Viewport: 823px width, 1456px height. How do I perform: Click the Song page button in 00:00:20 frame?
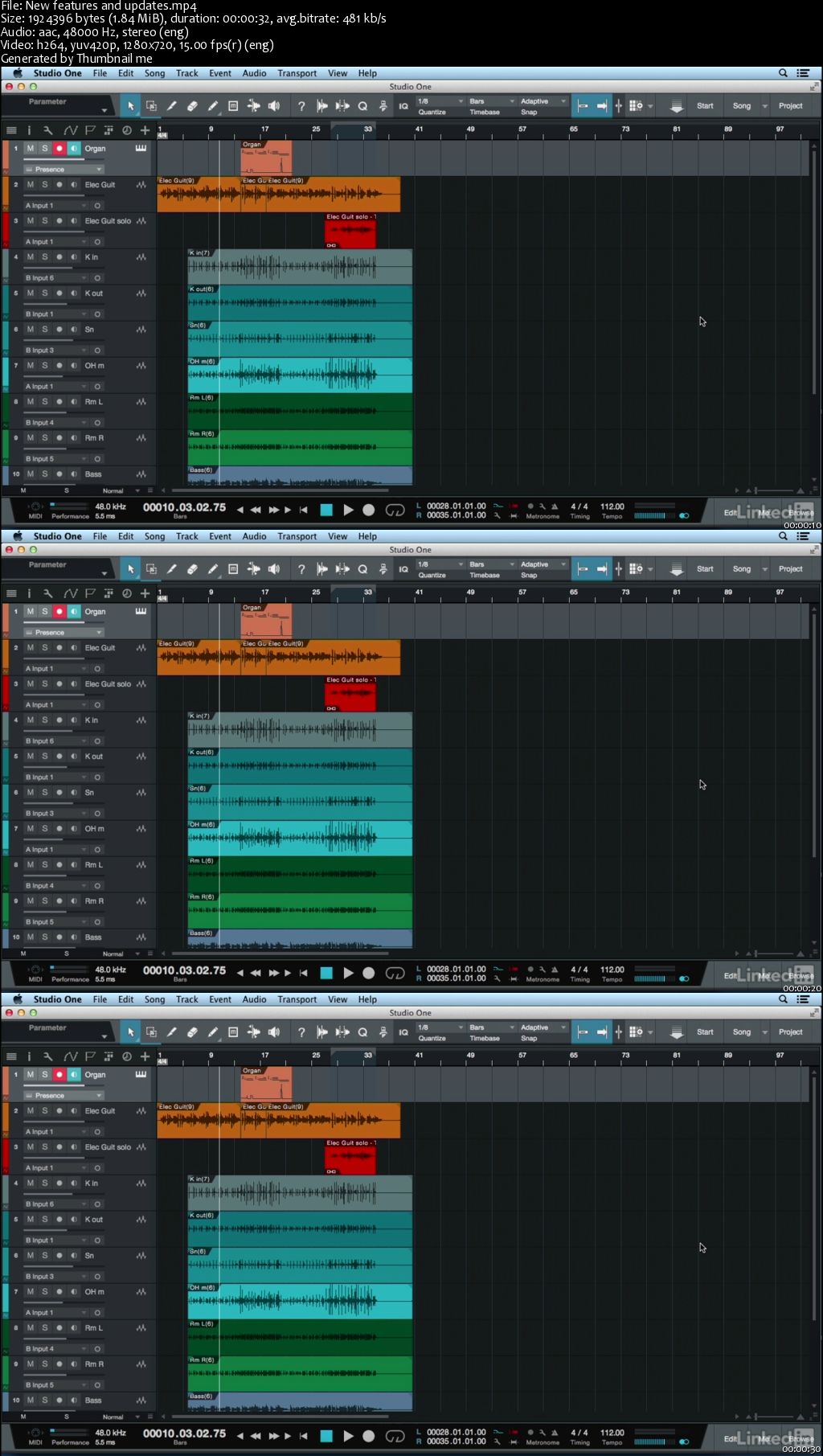(742, 569)
